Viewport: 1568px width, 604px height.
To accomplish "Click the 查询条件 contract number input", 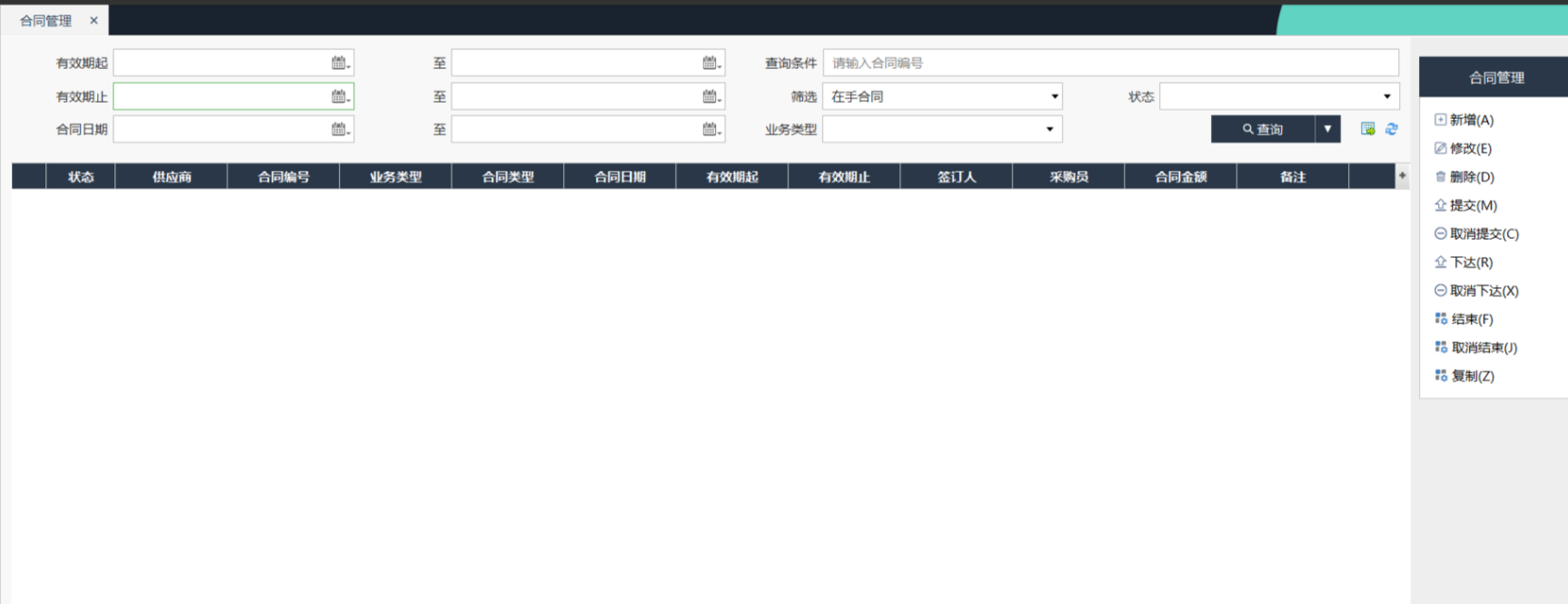I will coord(1110,63).
